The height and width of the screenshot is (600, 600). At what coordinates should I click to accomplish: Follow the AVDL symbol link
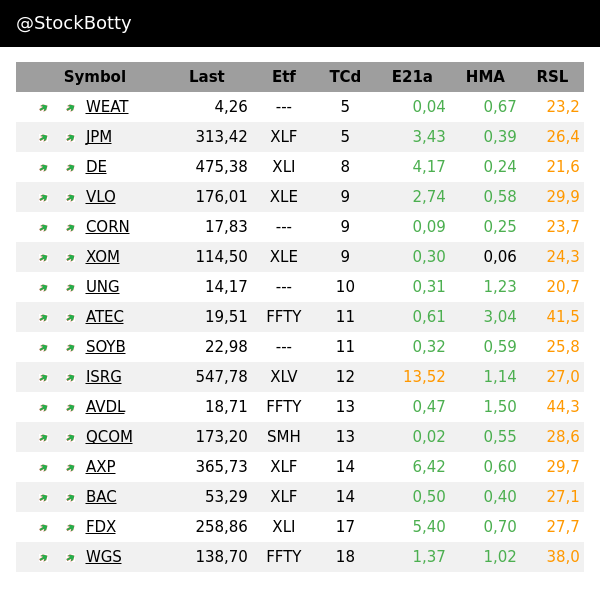(105, 407)
